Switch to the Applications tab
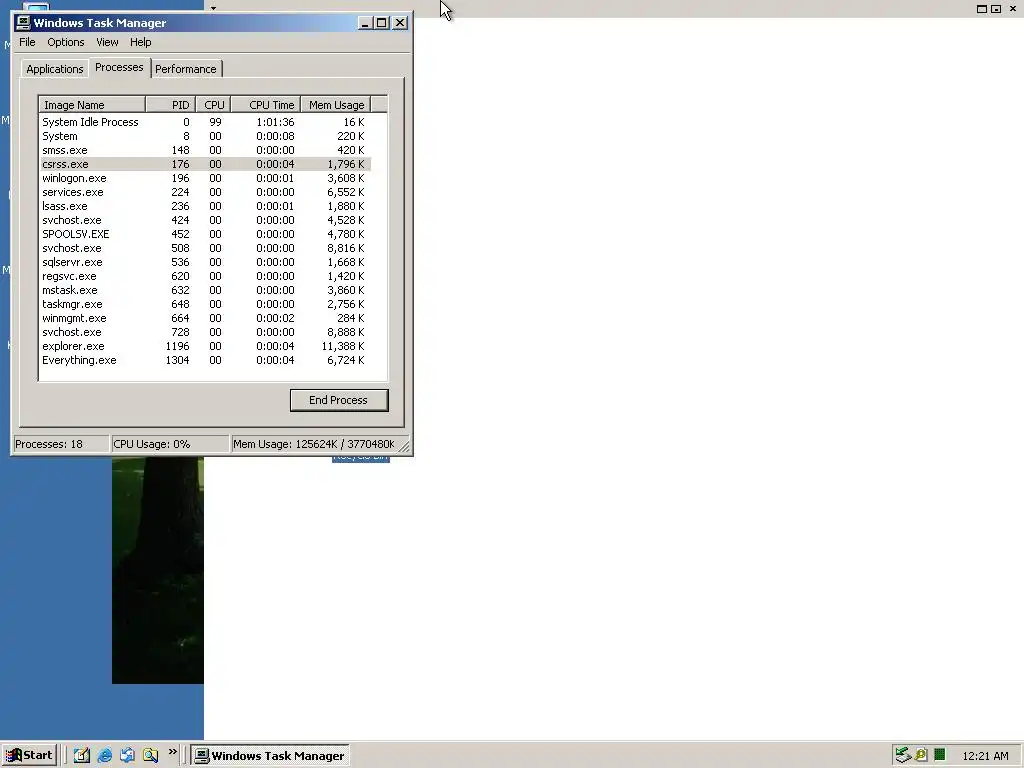Image resolution: width=1024 pixels, height=768 pixels. (x=55, y=69)
